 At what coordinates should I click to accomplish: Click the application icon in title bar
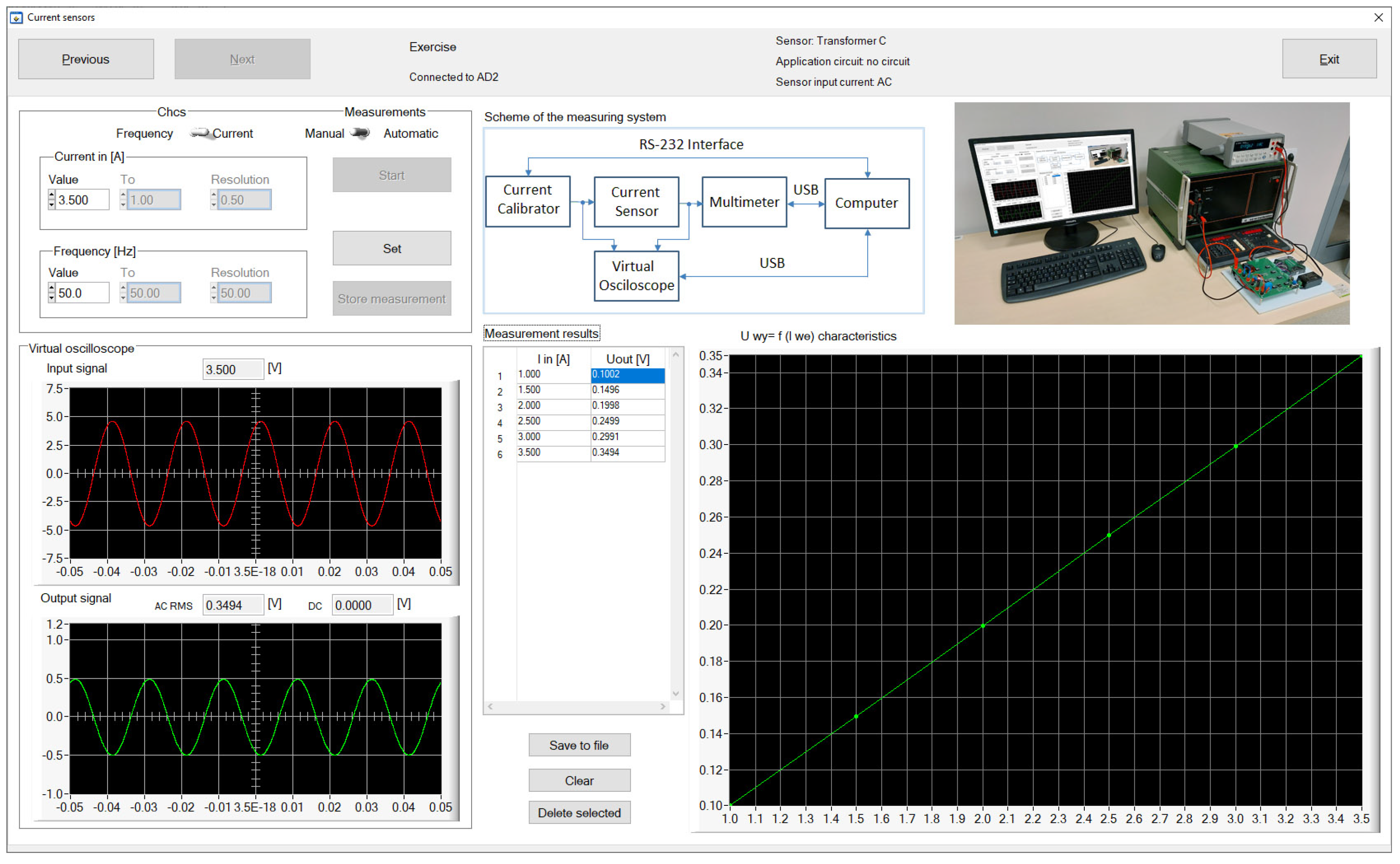[x=17, y=17]
